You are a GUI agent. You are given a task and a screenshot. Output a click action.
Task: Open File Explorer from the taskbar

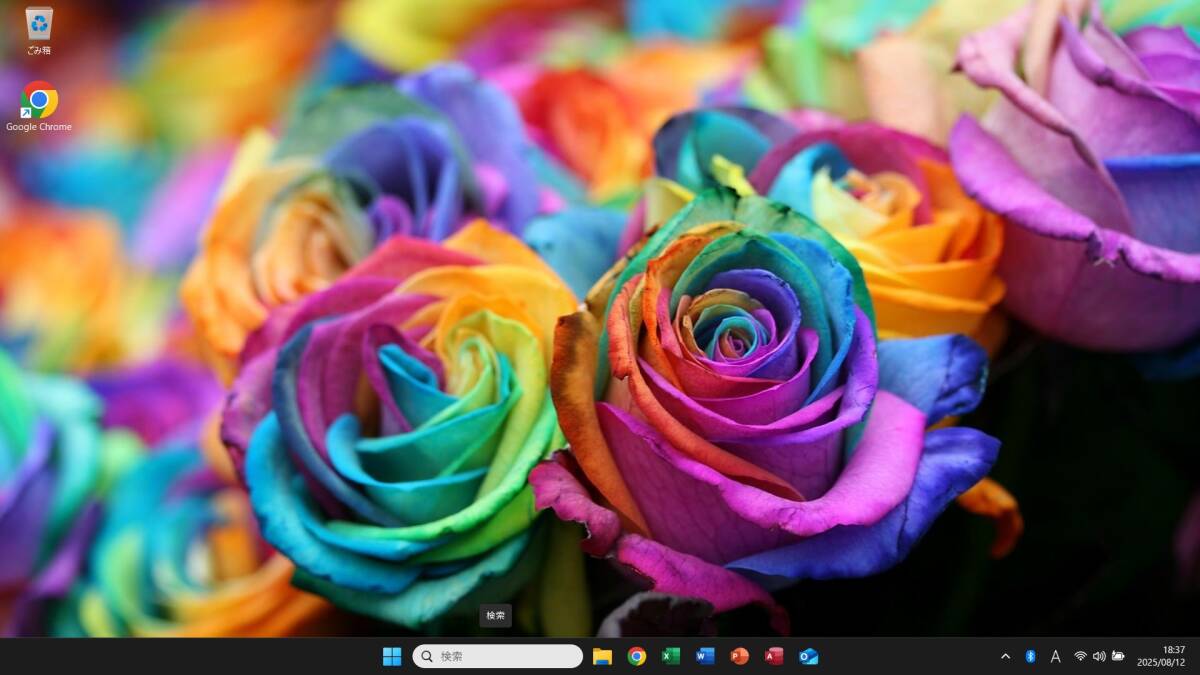point(602,656)
